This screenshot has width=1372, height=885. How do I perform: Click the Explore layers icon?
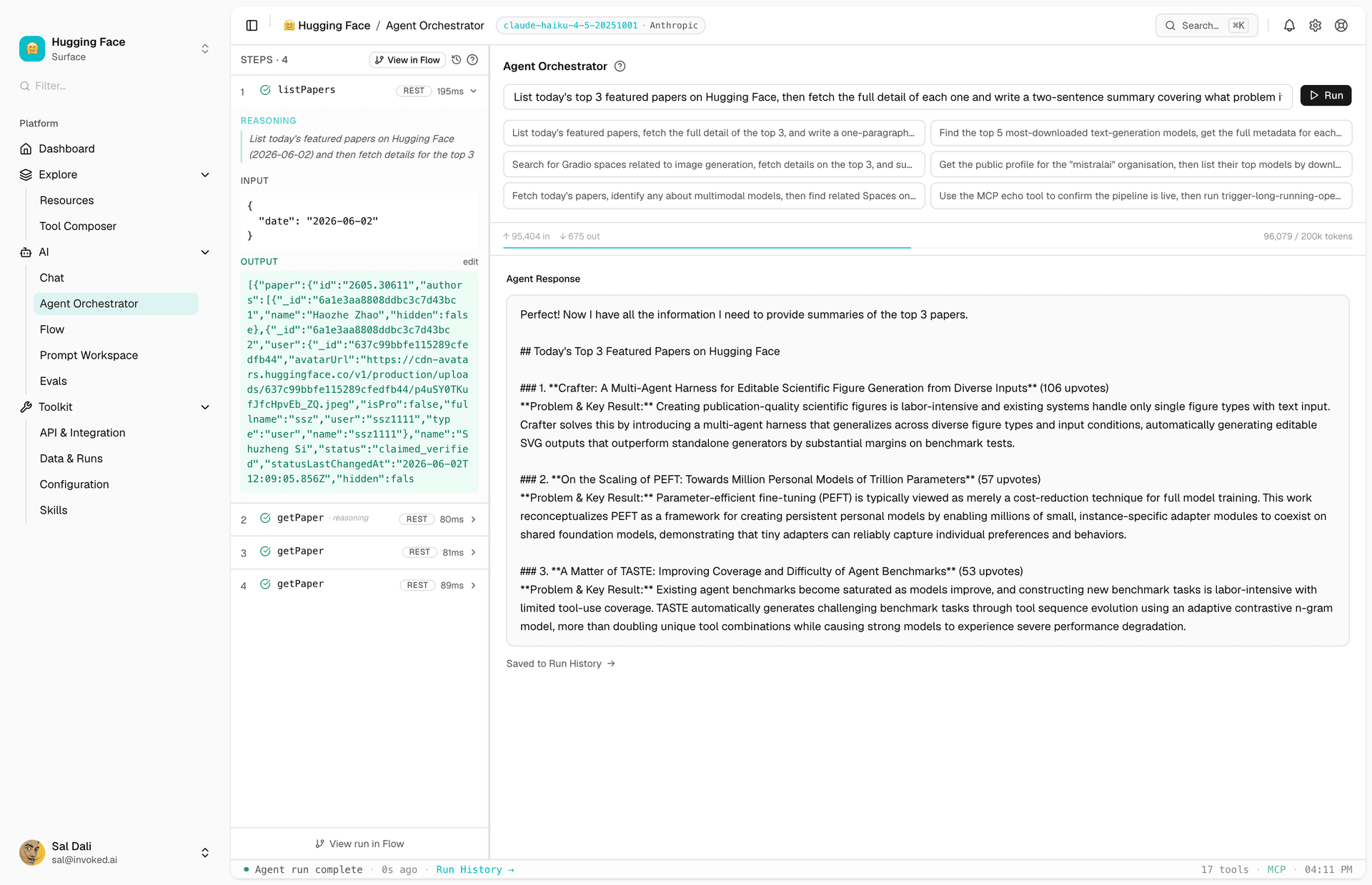(26, 174)
